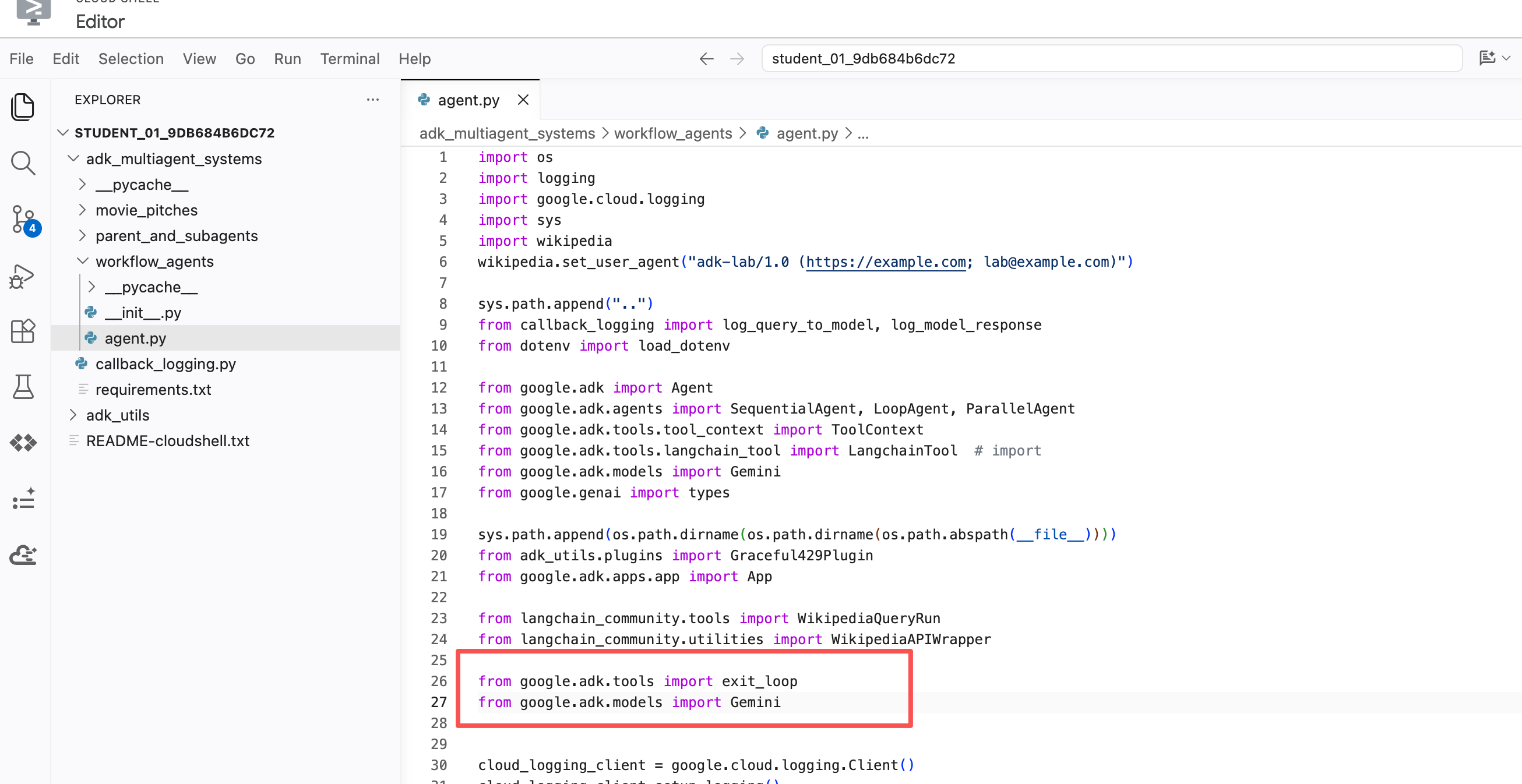Collapse the adk_multiagent_systems folder
This screenshot has height=784, width=1522.
[73, 158]
